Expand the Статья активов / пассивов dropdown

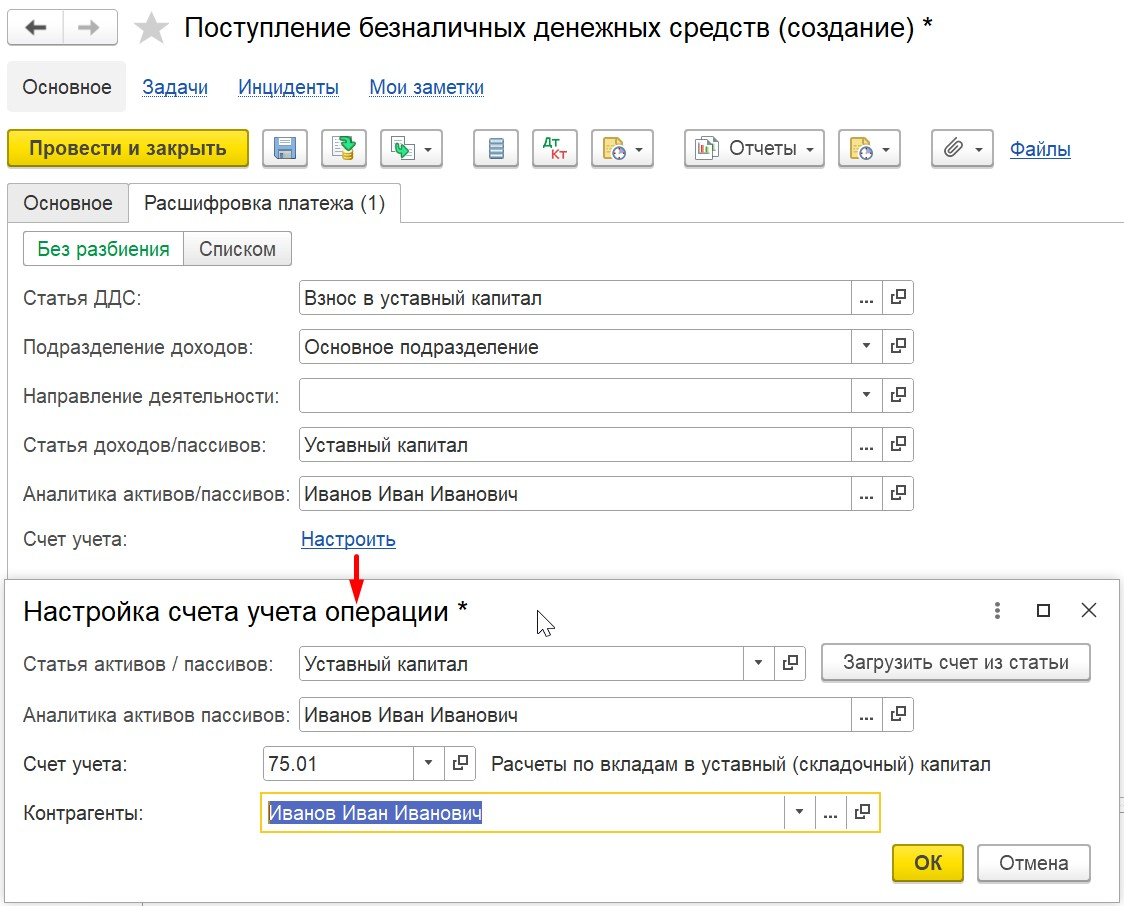[758, 663]
